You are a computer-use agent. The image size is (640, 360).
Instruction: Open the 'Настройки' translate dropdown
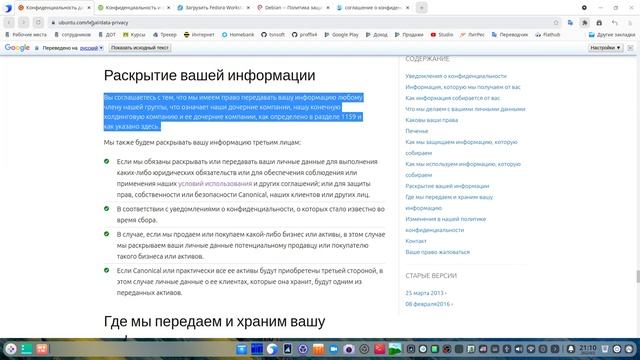[x=605, y=48]
